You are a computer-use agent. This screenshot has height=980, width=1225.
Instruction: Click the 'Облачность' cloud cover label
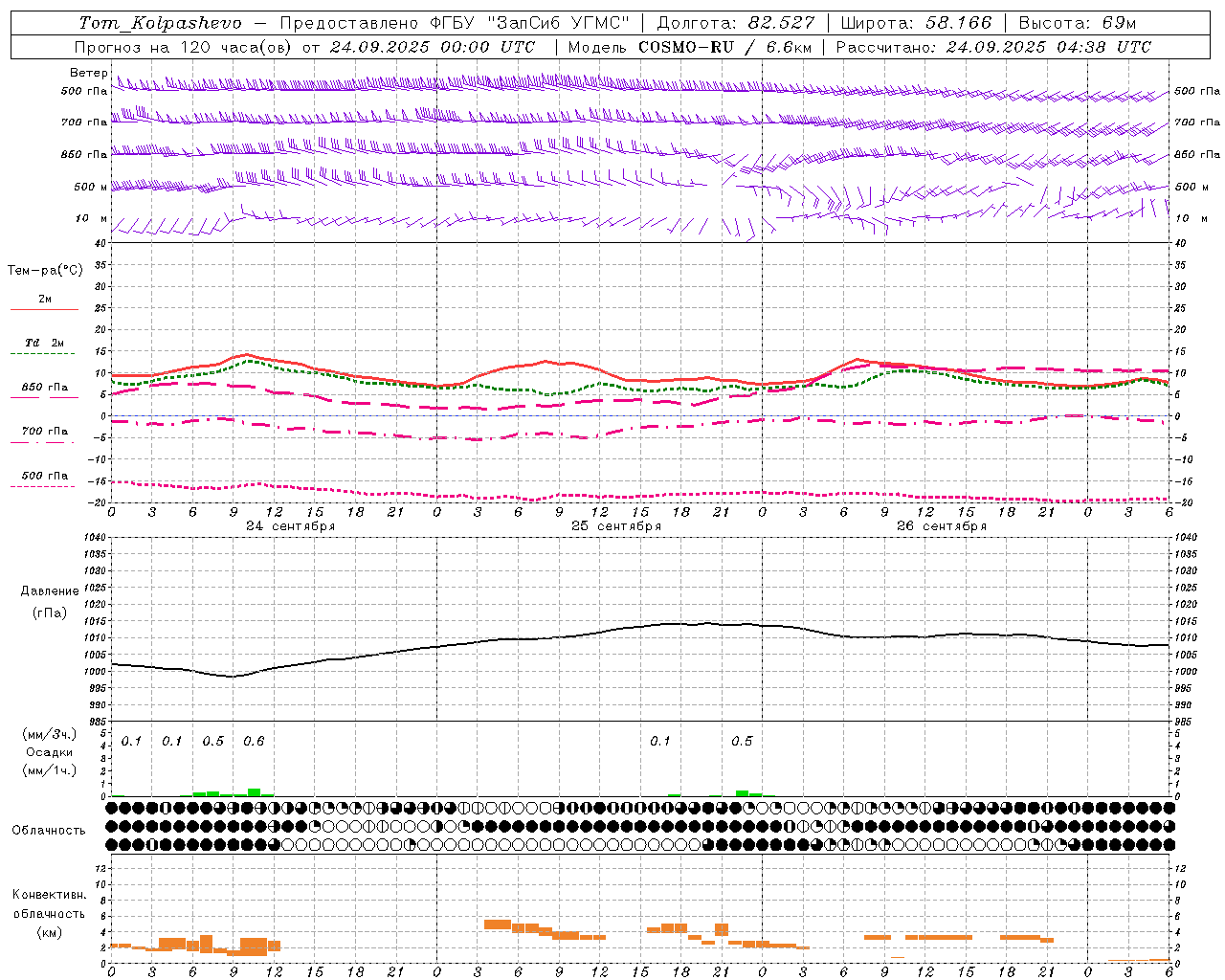[x=49, y=831]
